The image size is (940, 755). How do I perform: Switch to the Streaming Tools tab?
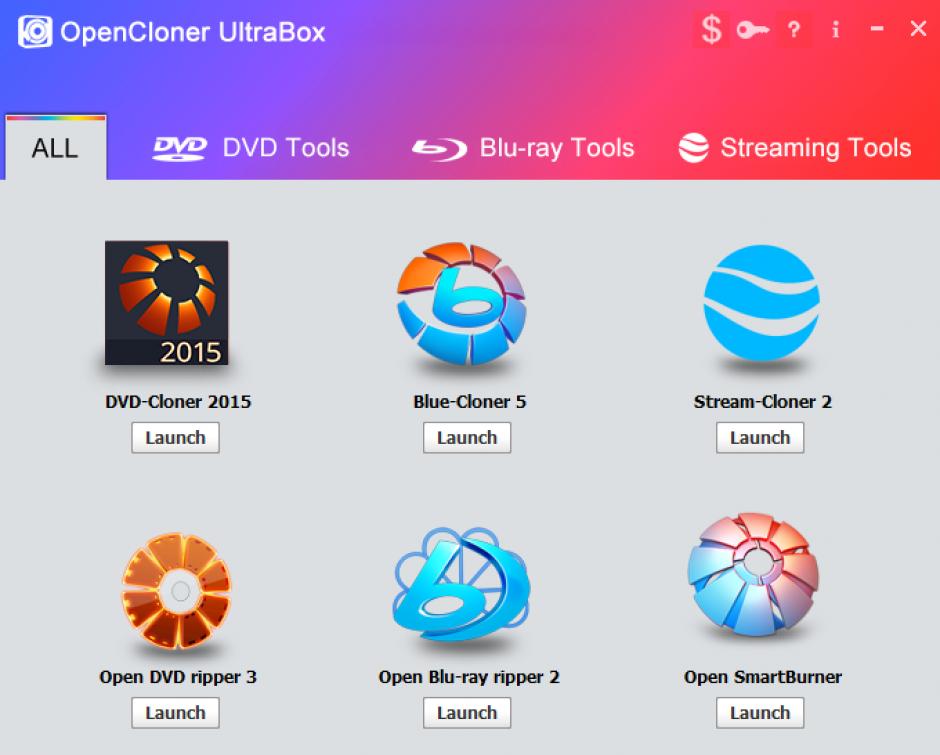[x=795, y=148]
